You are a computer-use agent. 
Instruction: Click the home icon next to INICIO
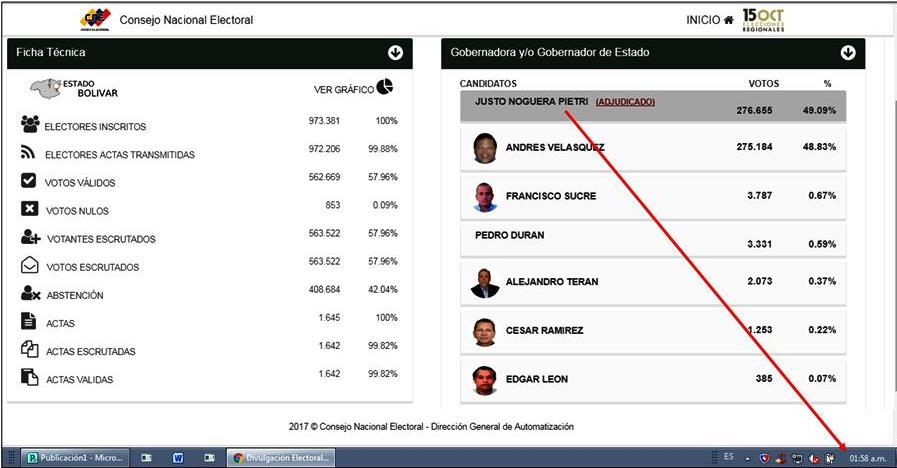click(x=729, y=20)
